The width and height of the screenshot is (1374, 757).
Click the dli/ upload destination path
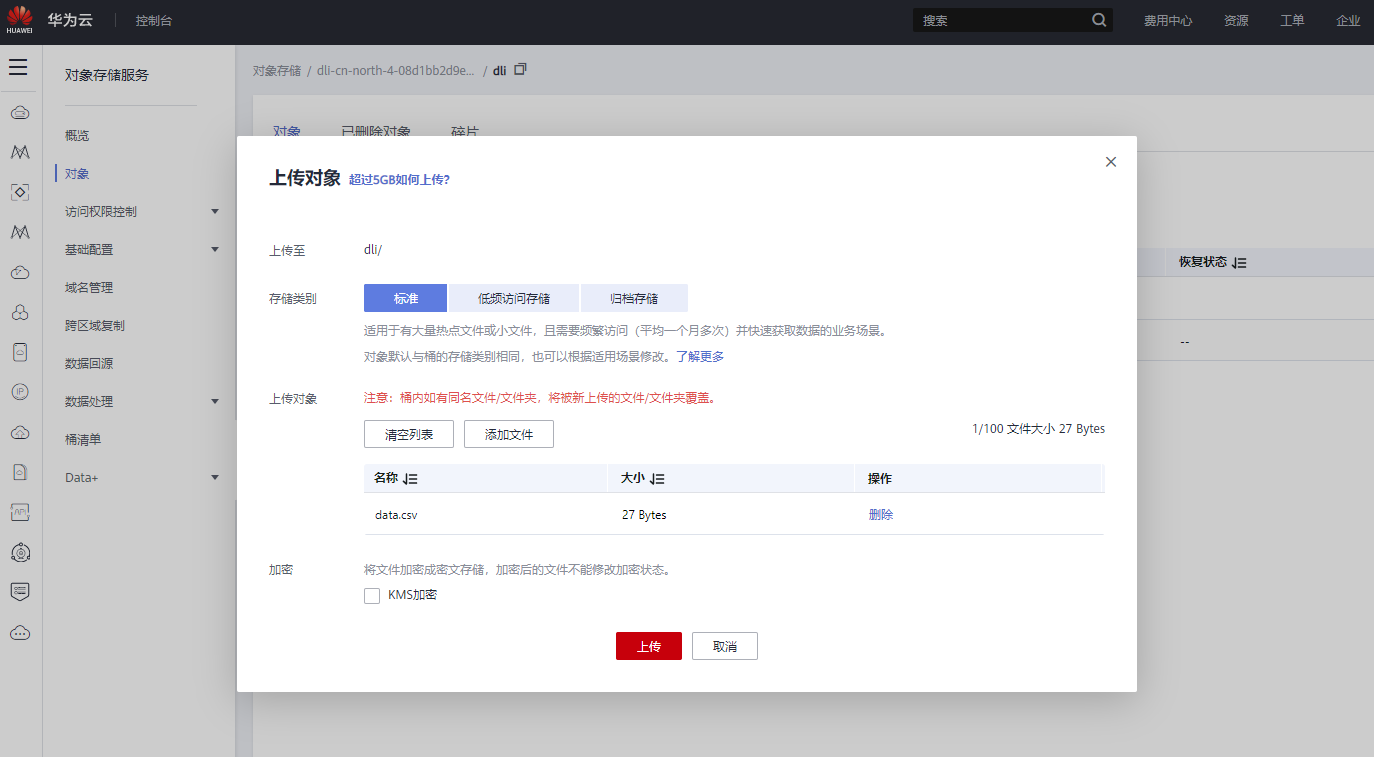[373, 250]
